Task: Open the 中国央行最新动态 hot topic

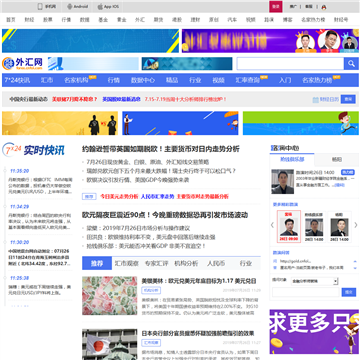Action: pos(28,99)
